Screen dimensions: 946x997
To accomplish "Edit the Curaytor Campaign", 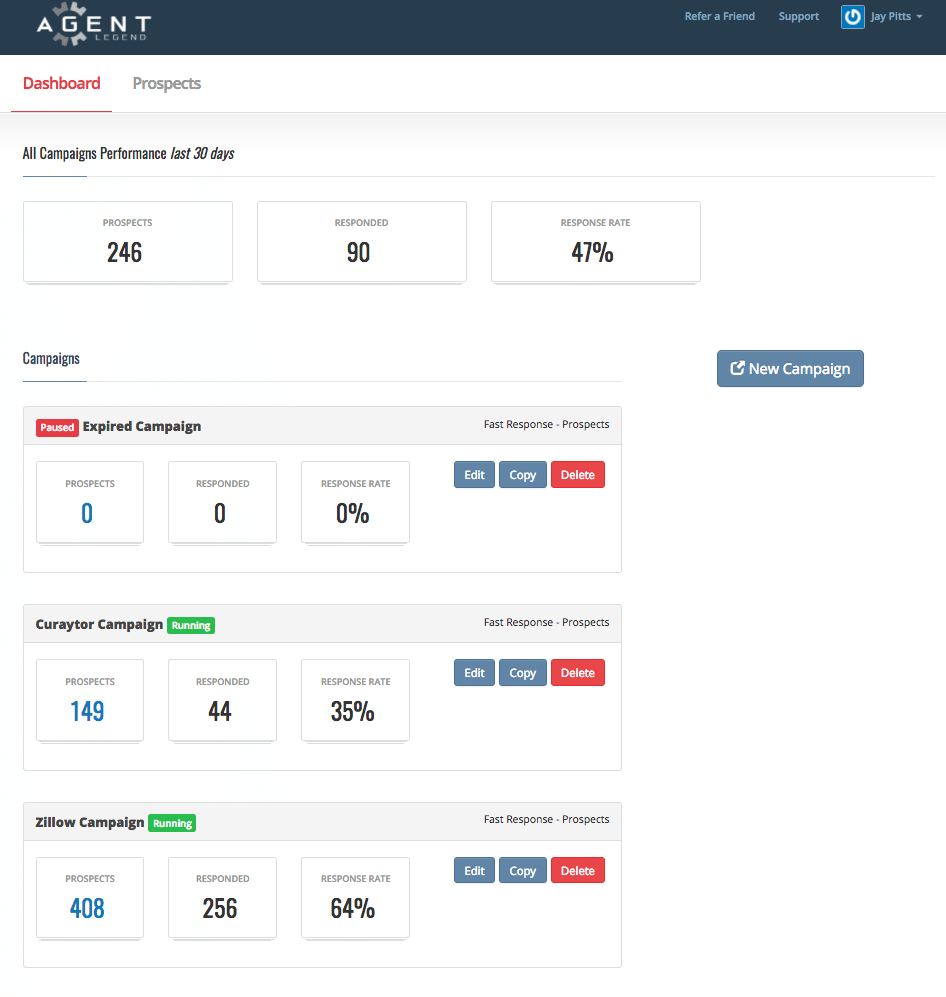I will coord(474,673).
